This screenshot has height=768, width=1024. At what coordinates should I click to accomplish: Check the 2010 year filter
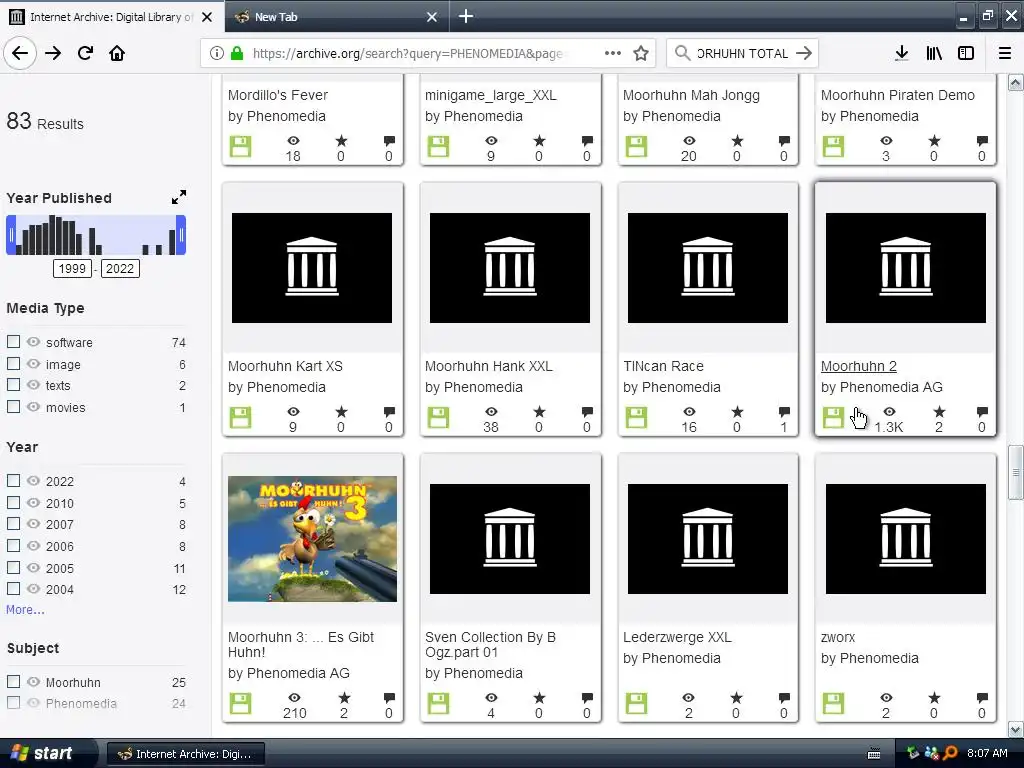click(x=13, y=502)
